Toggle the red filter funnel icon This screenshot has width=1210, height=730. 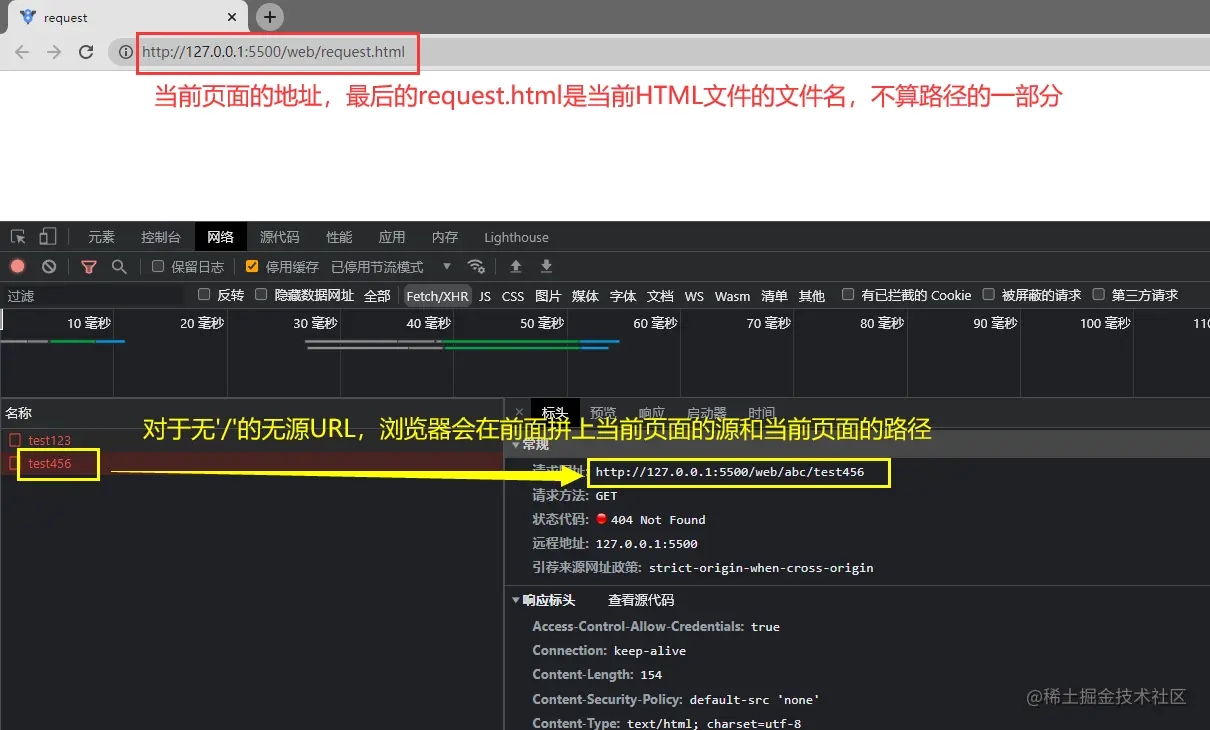89,267
